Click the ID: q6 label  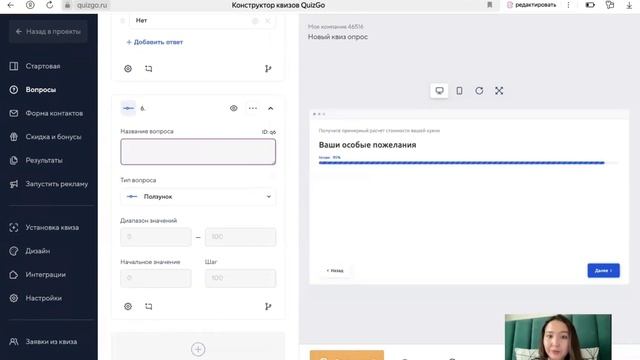269,132
